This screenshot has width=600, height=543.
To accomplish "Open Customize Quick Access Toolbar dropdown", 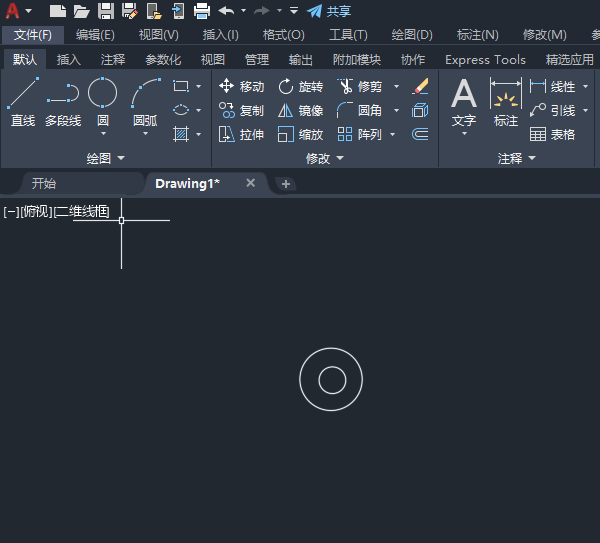I will (x=293, y=11).
